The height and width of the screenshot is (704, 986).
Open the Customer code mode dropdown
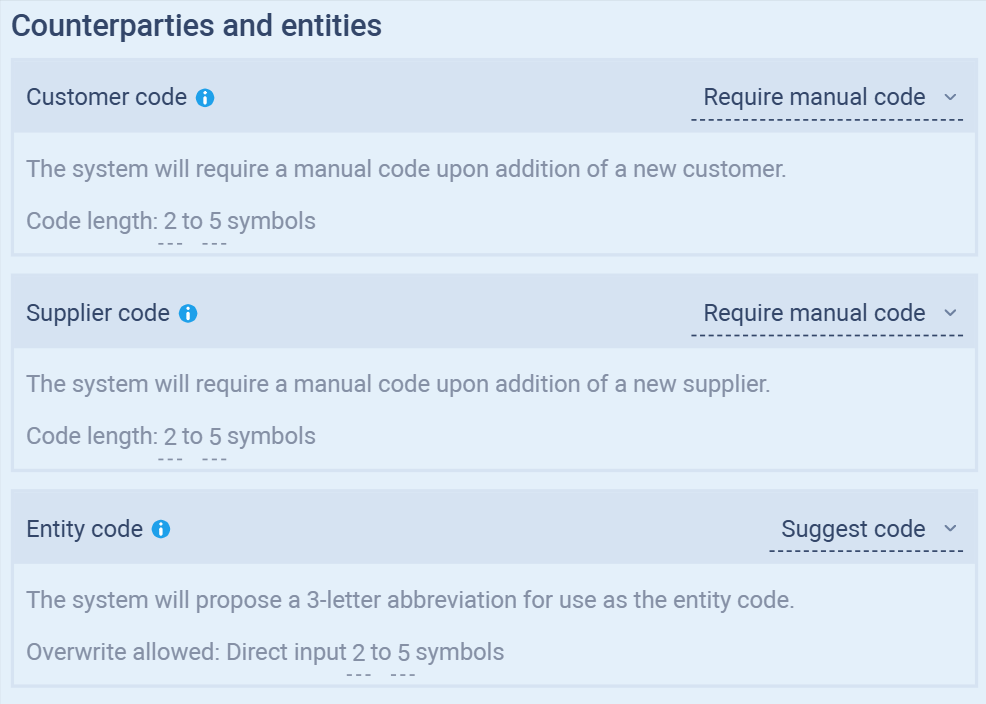(x=828, y=98)
